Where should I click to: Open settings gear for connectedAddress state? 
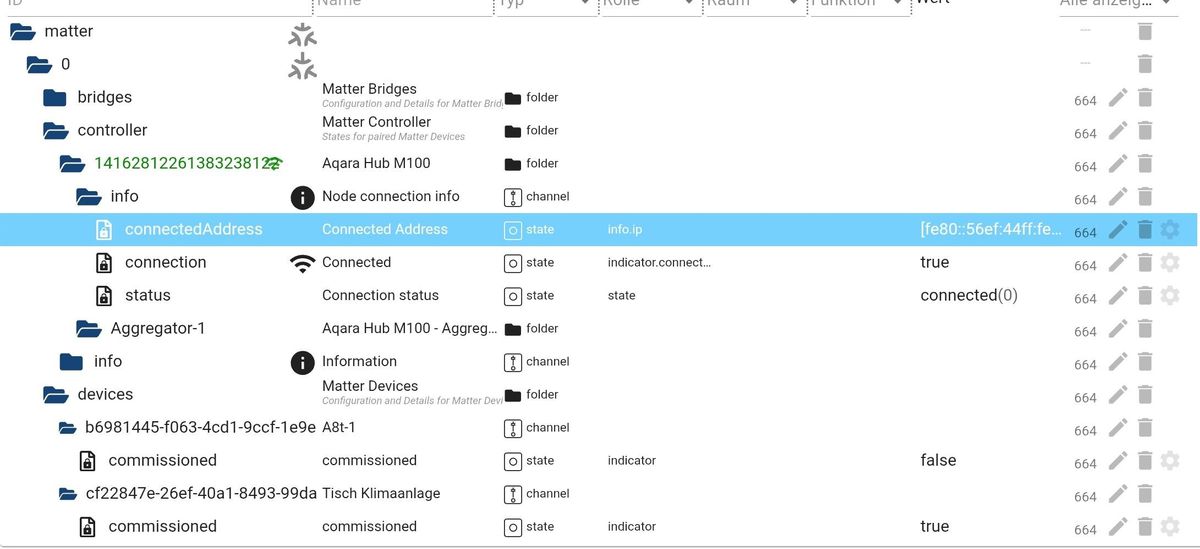(1169, 230)
